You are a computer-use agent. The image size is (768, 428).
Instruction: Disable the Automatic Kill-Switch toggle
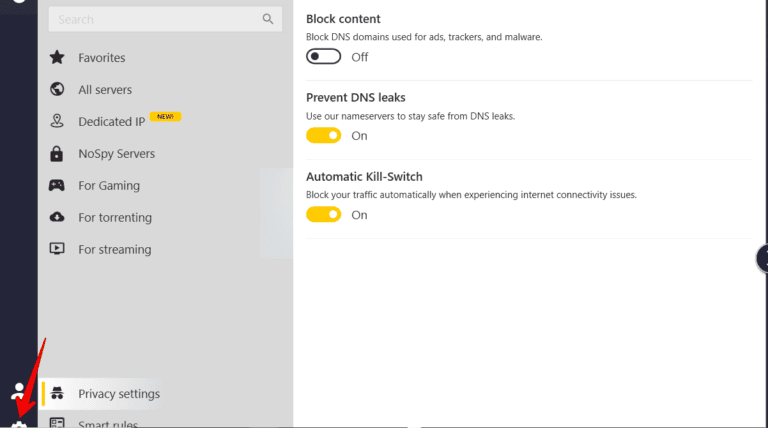323,215
